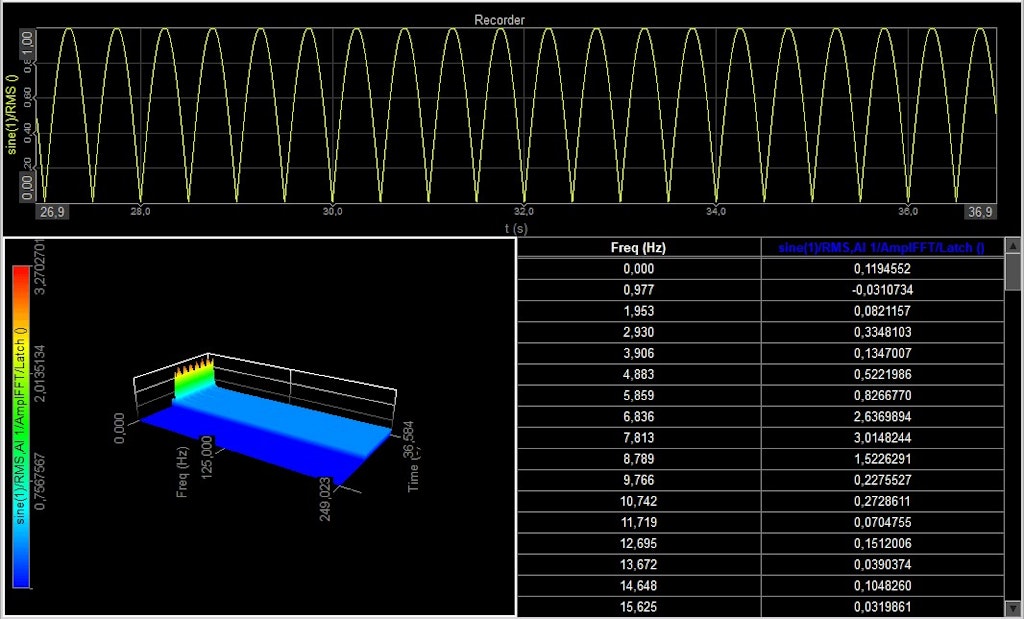Viewport: 1024px width, 619px height.
Task: Select frequency cell 5,859
Action: [639, 395]
